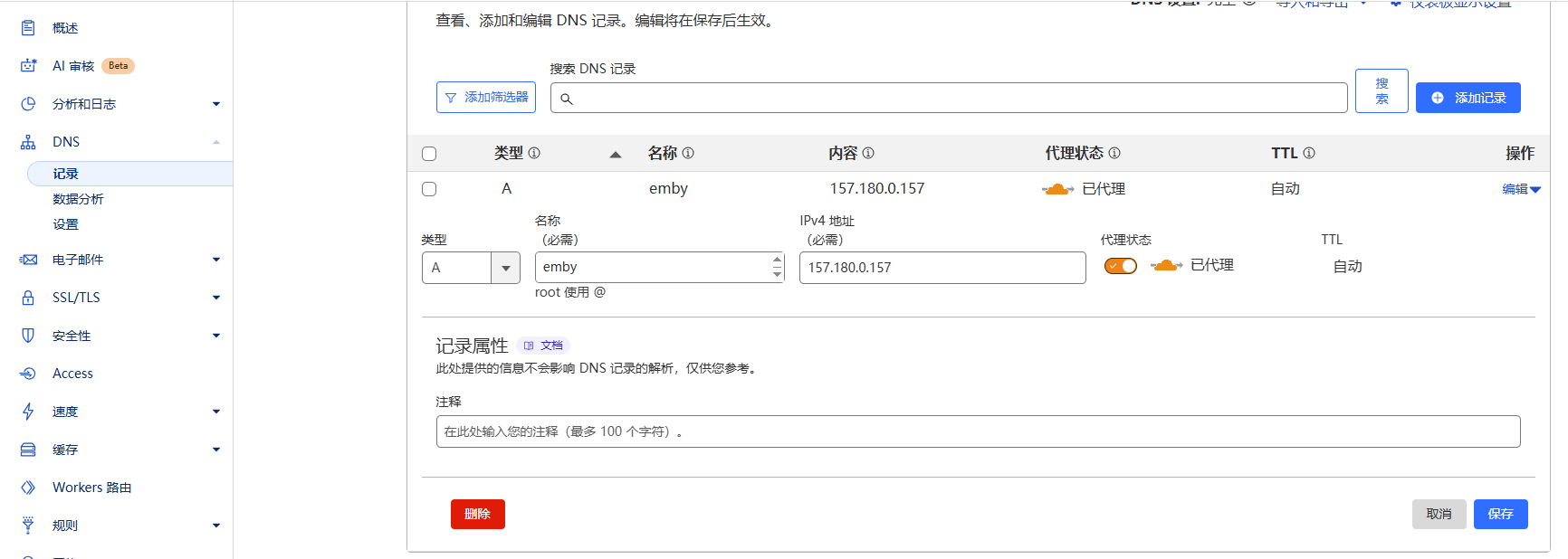Click the red 删除 button
1568x559 pixels.
477,514
